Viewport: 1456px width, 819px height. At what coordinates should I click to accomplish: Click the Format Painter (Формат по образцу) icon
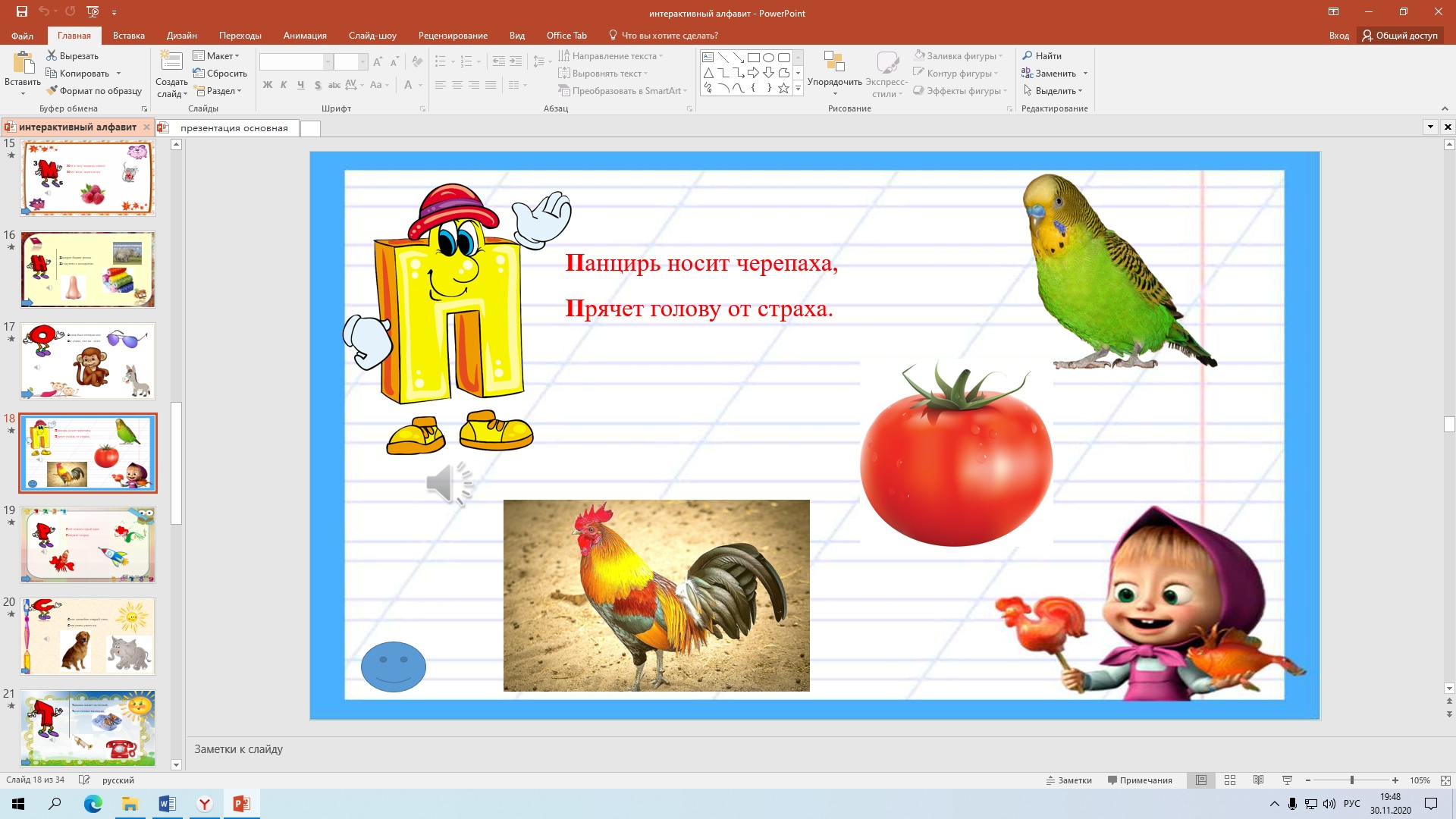[x=52, y=91]
